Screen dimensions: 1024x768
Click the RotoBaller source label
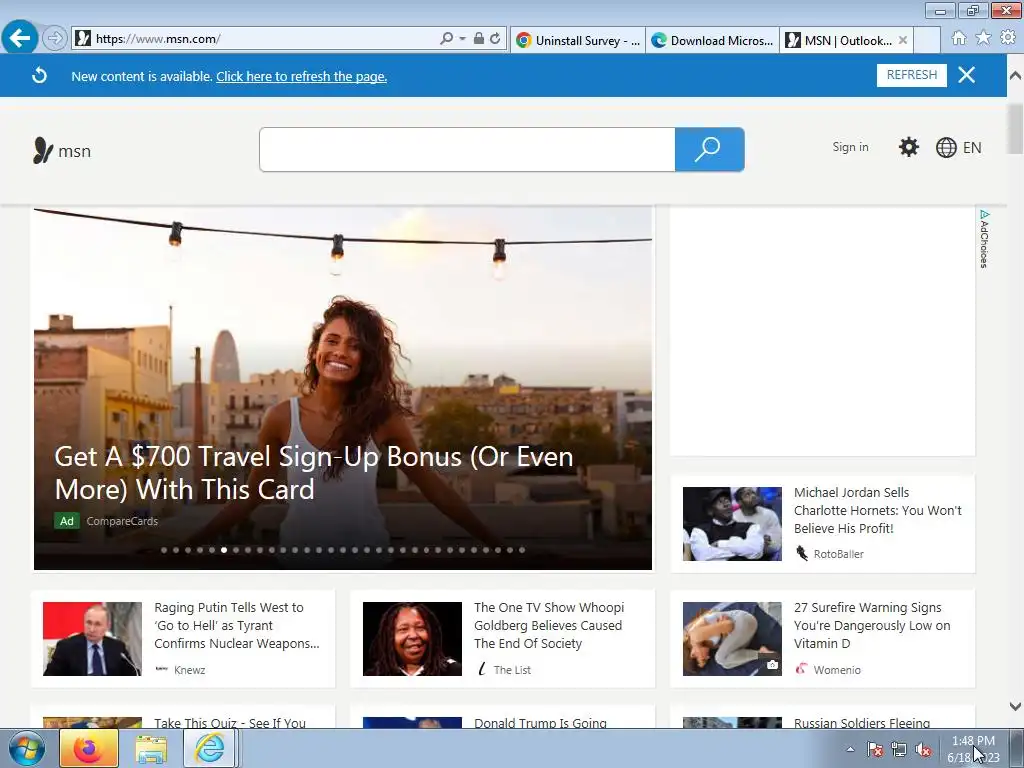(x=838, y=554)
